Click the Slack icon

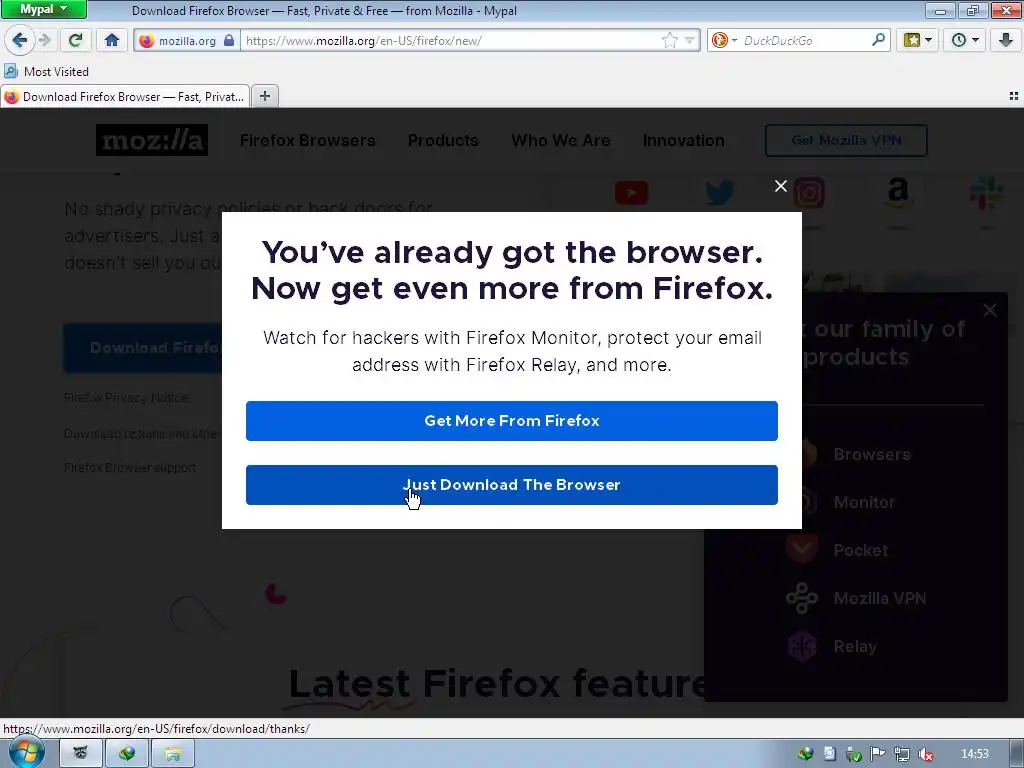(x=986, y=193)
